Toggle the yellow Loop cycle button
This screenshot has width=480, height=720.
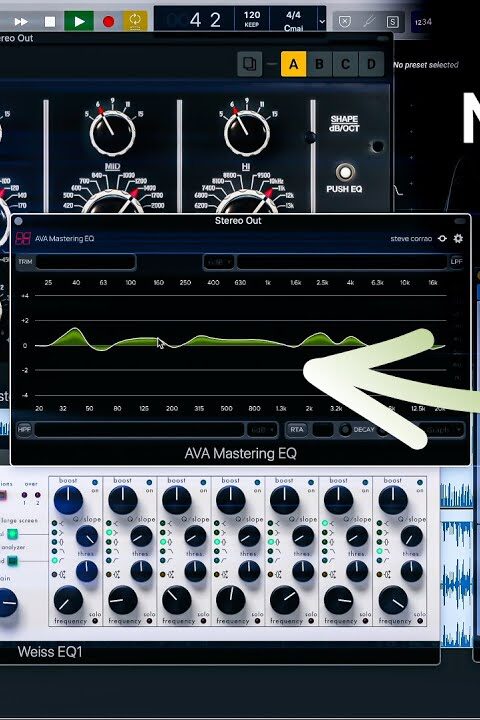coord(135,21)
